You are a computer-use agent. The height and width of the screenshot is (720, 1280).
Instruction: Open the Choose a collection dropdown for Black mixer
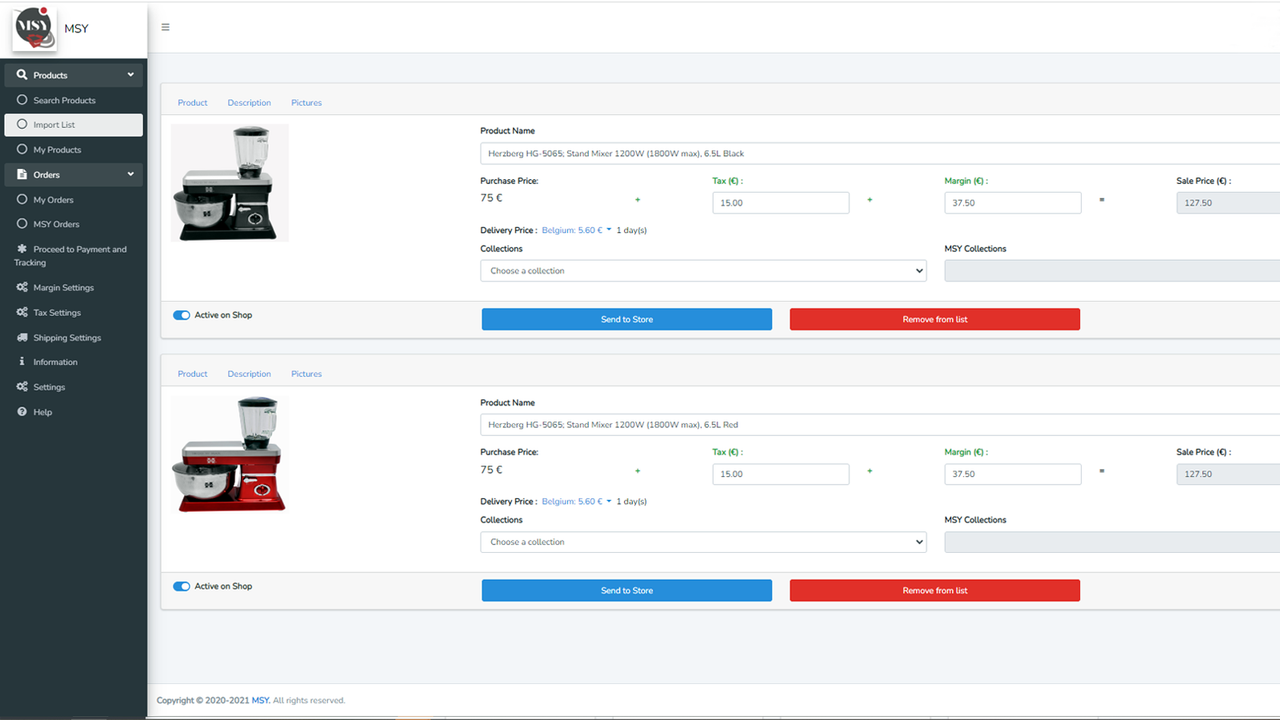pos(703,270)
